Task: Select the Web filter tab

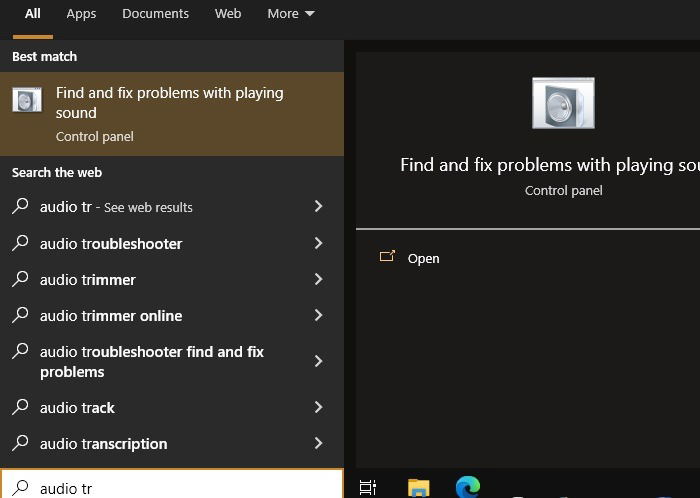Action: coord(228,14)
